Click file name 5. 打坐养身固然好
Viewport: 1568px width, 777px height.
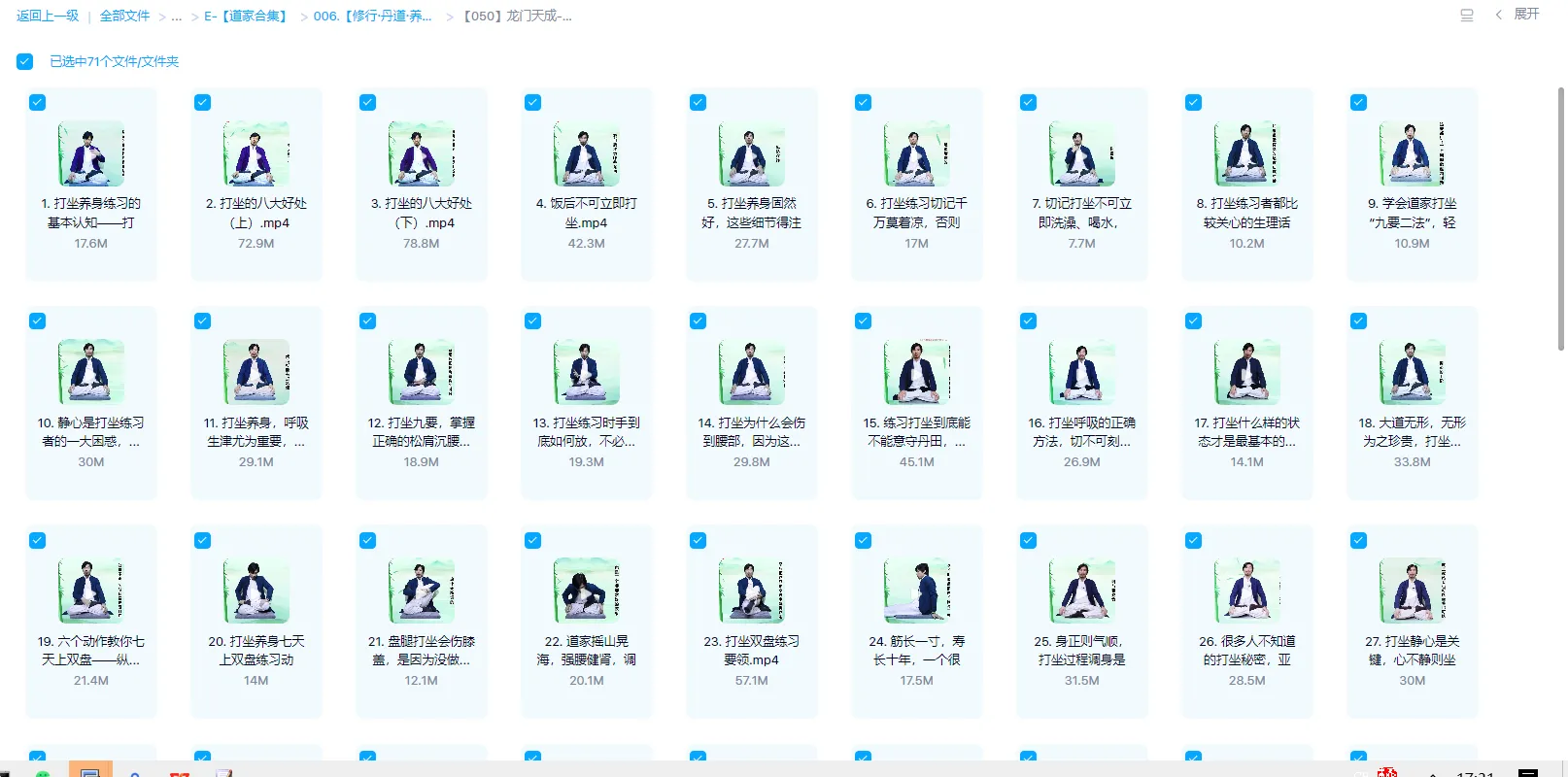click(x=752, y=213)
